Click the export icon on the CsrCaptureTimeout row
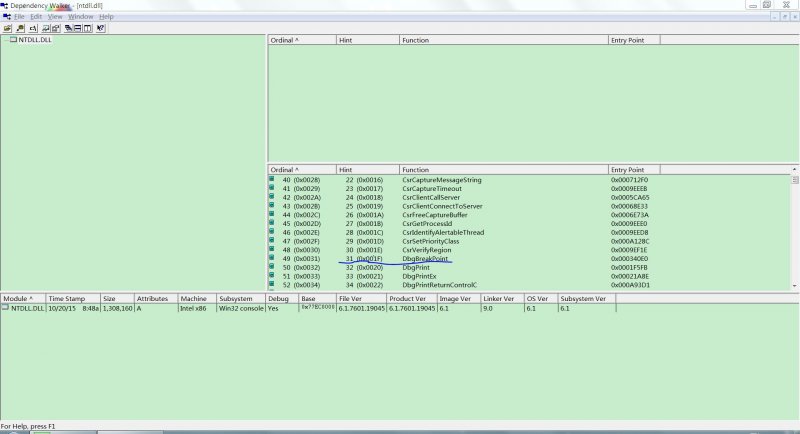The image size is (800, 434). pos(271,188)
